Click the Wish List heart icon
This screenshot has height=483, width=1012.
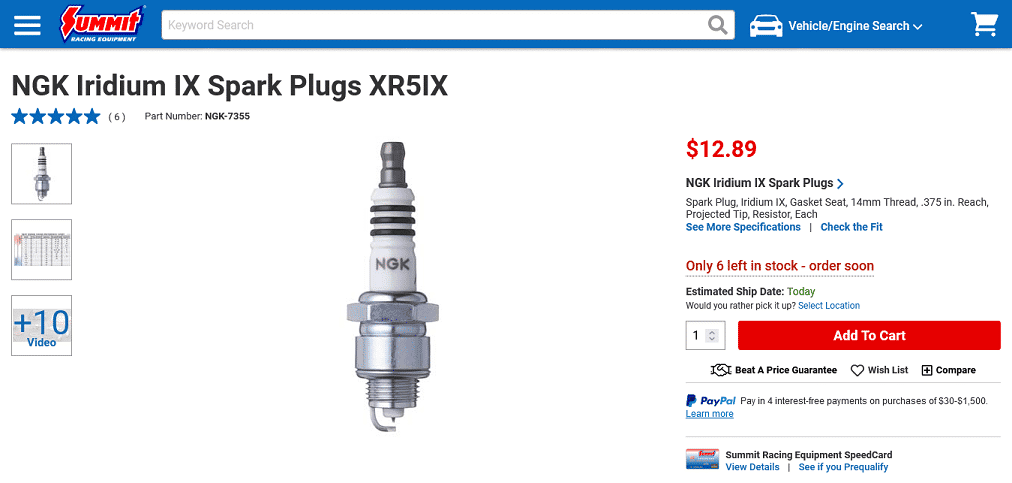point(857,371)
